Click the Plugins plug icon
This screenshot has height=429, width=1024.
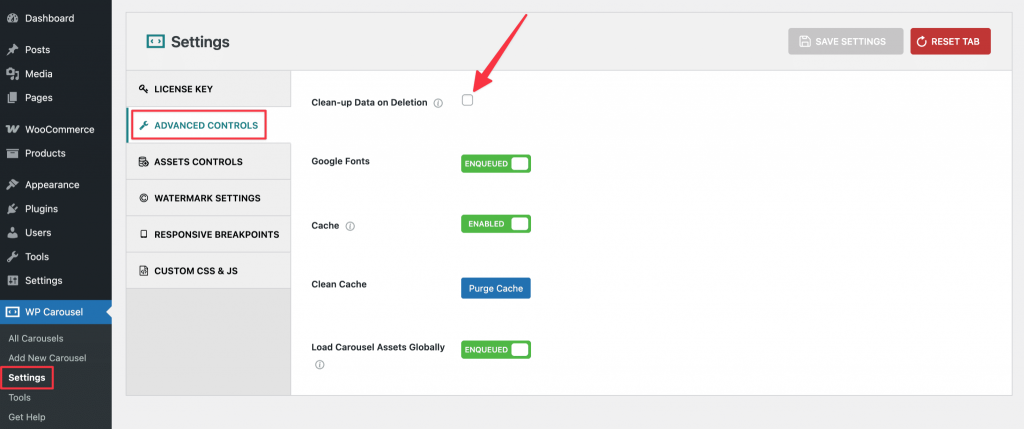(x=12, y=209)
